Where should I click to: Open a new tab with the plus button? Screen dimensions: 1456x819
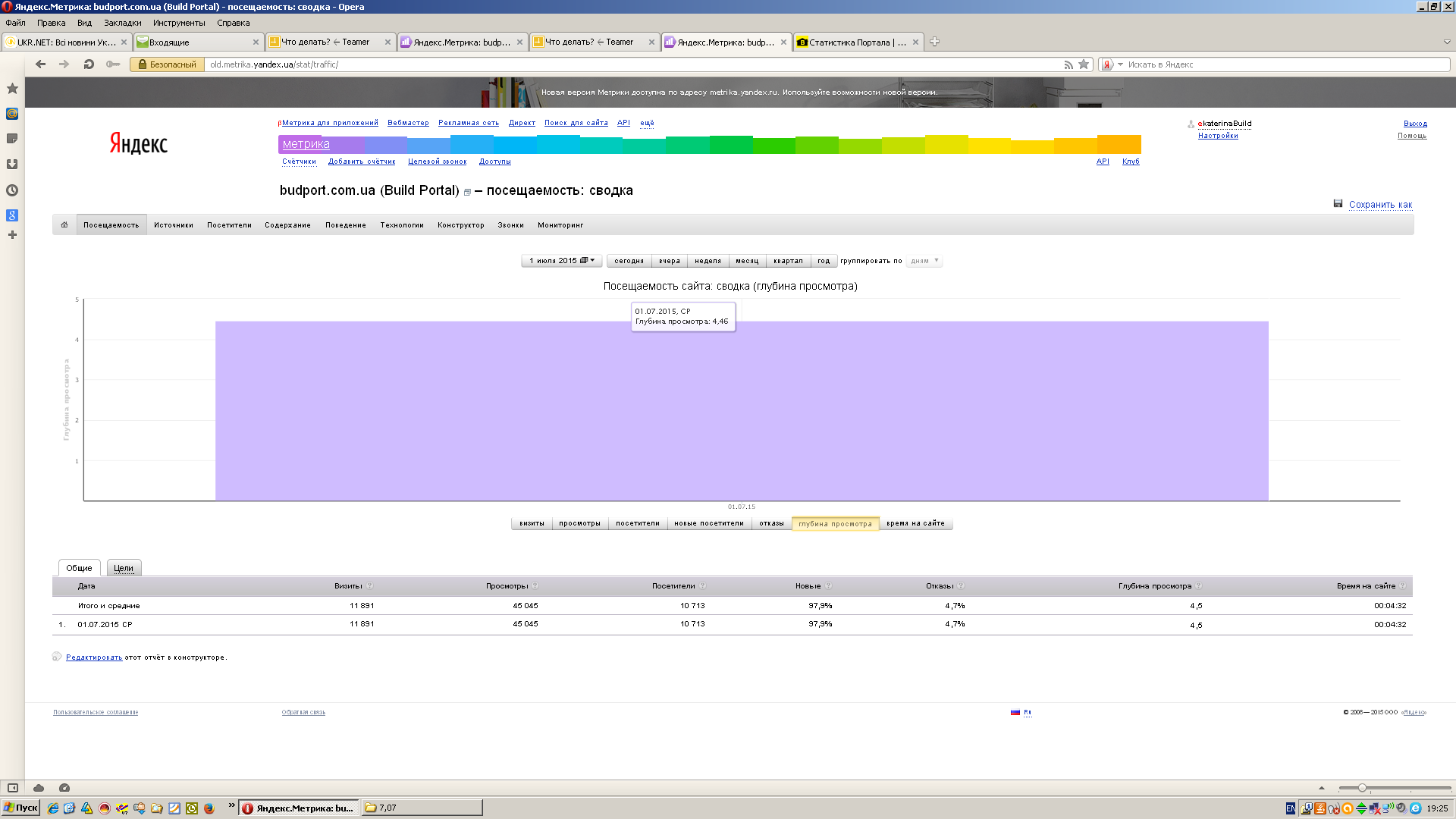pyautogui.click(x=935, y=42)
